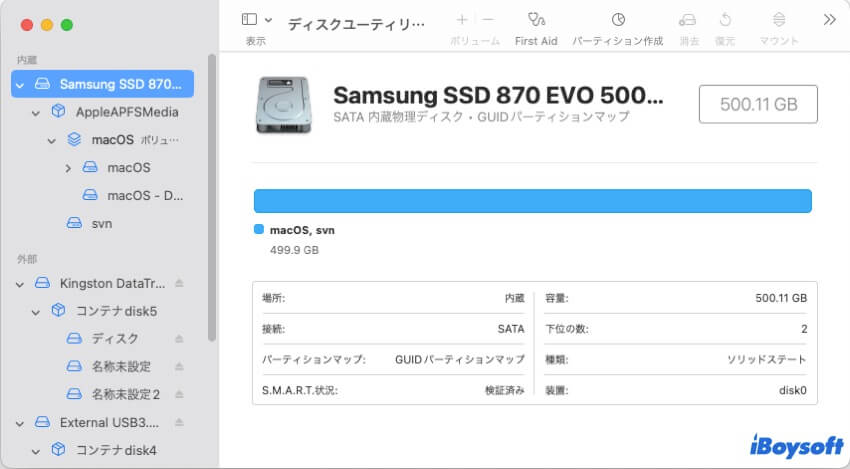Screen dimensions: 850x469
Task: Eject the Kingston DataTraveler drive
Action: click(179, 283)
